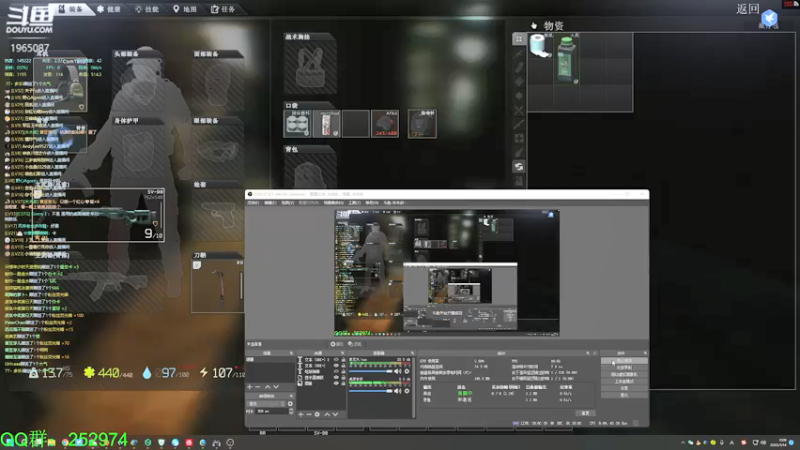This screenshot has height=450, width=800.
Task: Select the toilet paper item in stash
Action: coord(540,46)
